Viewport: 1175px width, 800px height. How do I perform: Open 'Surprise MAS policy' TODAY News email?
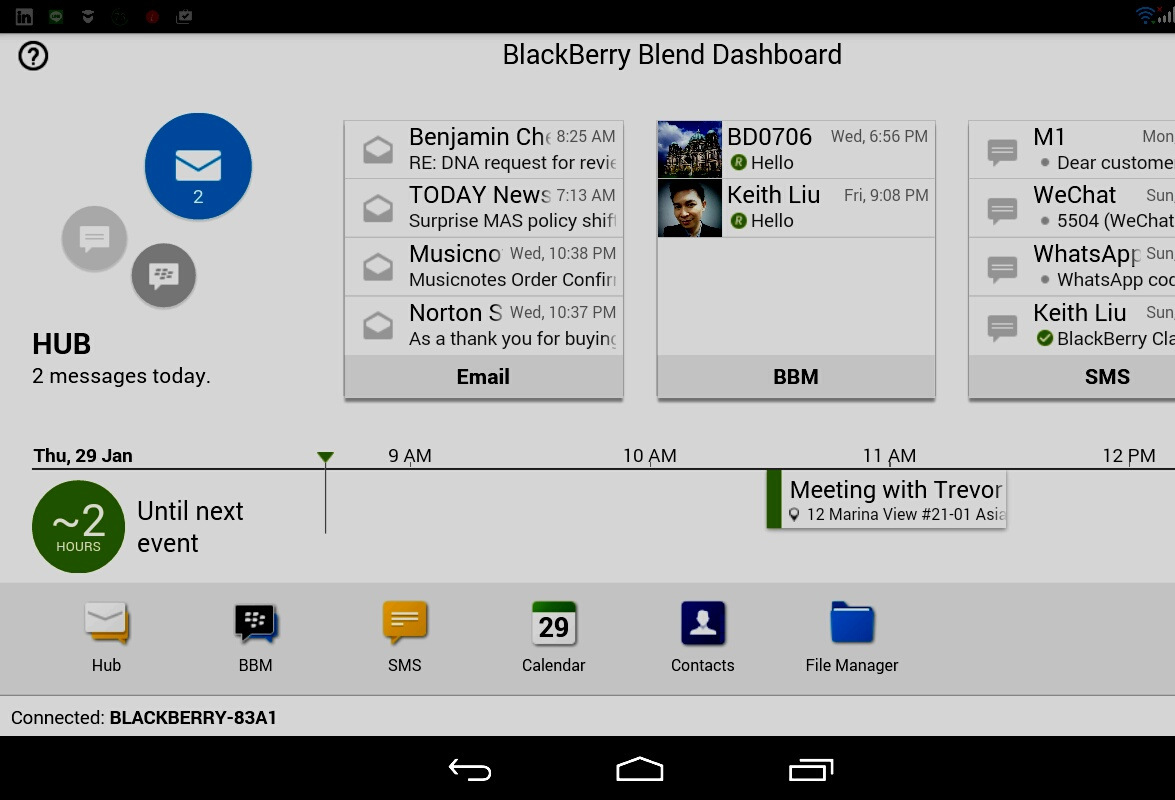pos(483,207)
